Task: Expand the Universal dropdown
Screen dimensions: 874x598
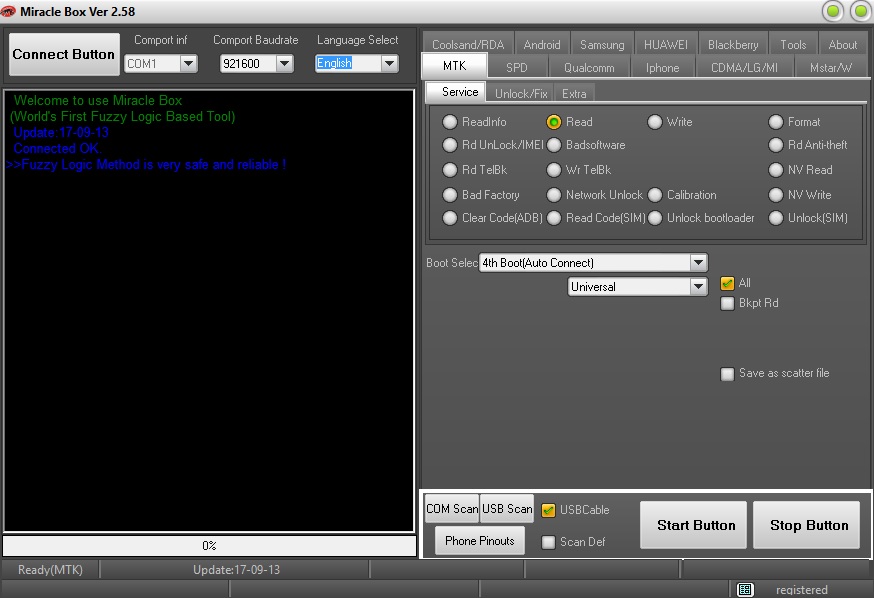Action: pyautogui.click(x=698, y=286)
